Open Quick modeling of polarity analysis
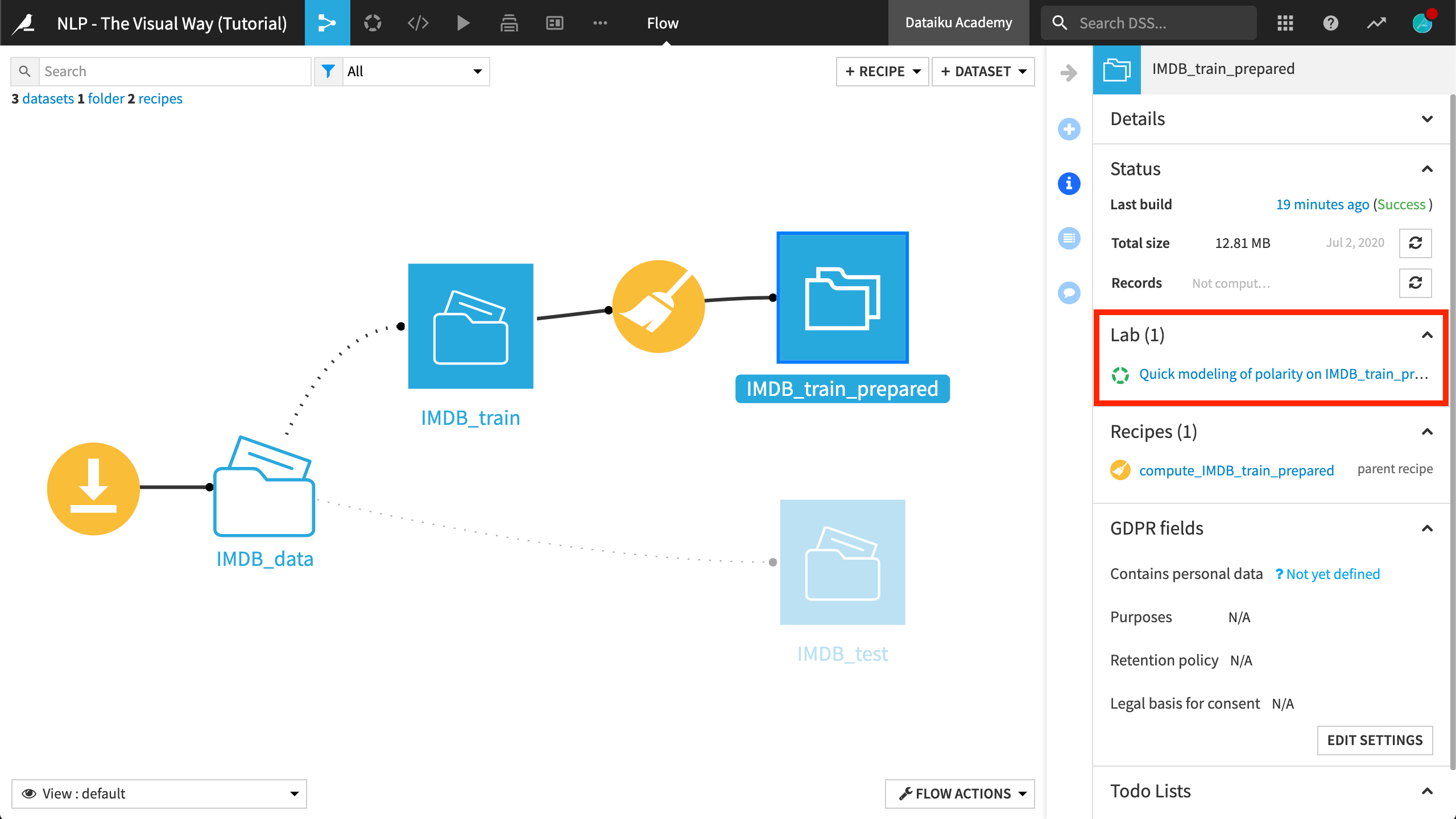The height and width of the screenshot is (819, 1456). [1283, 374]
